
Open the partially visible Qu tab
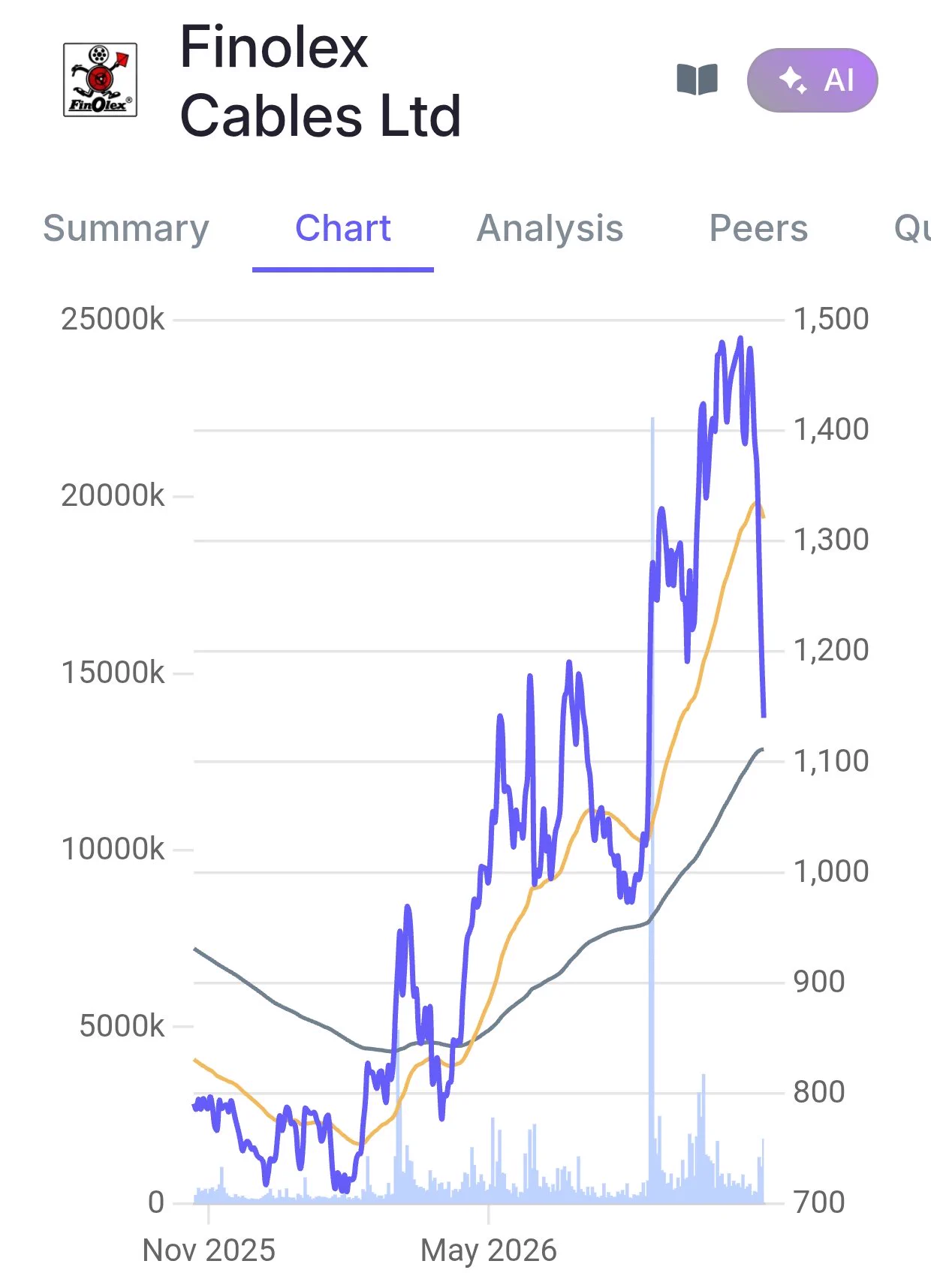(912, 228)
